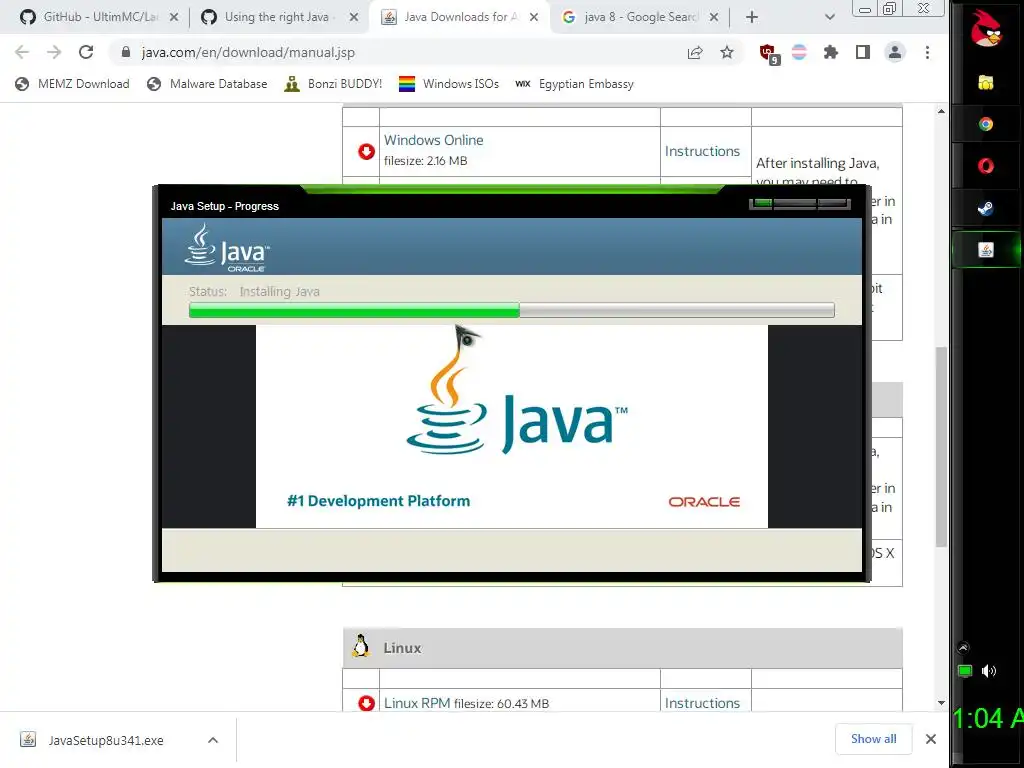Screen dimensions: 1024x768
Task: Bookmark this page with the star icon
Action: click(727, 52)
